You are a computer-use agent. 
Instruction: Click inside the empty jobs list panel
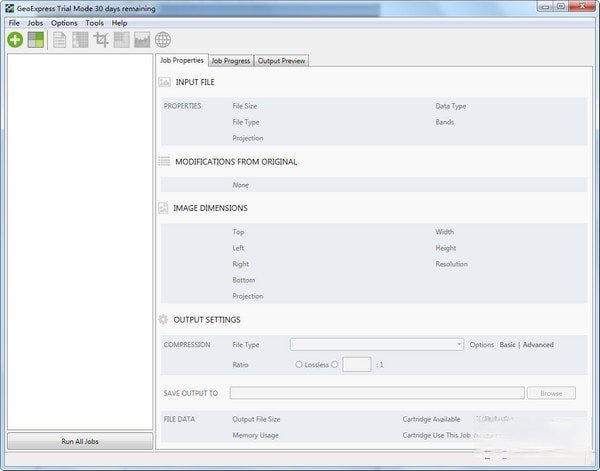[x=80, y=241]
